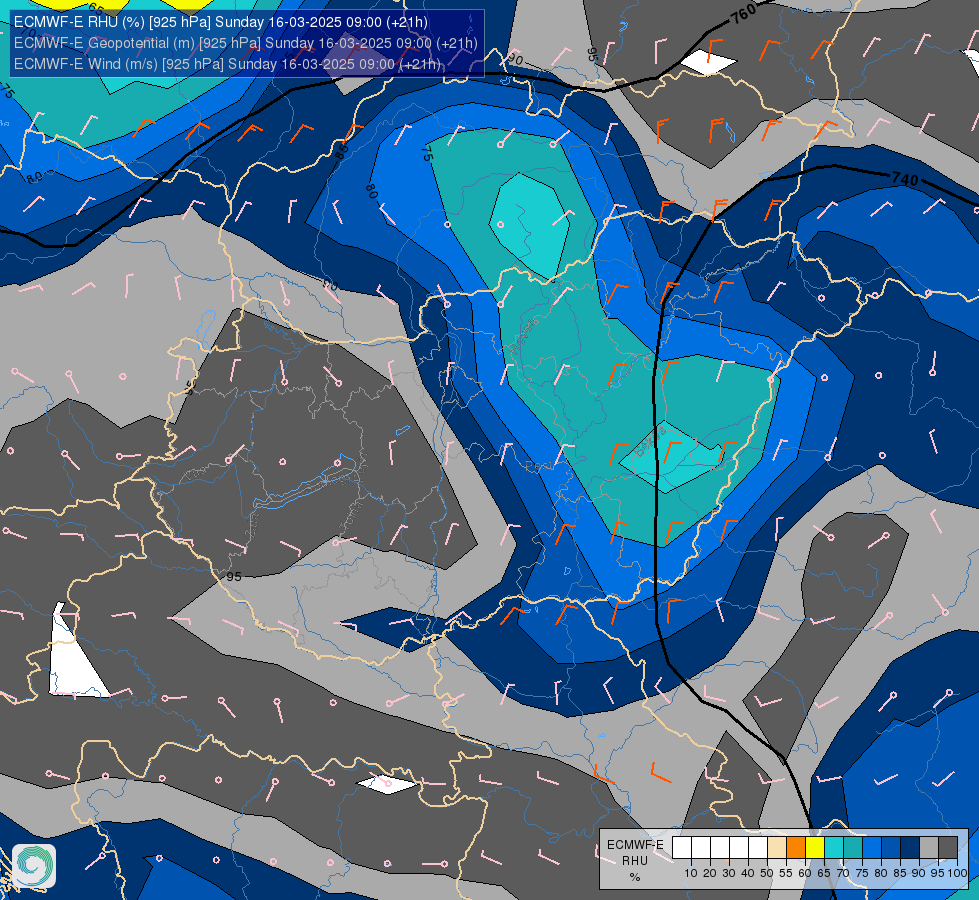Click the legend tick label '20'
This screenshot has height=900, width=979.
click(710, 873)
